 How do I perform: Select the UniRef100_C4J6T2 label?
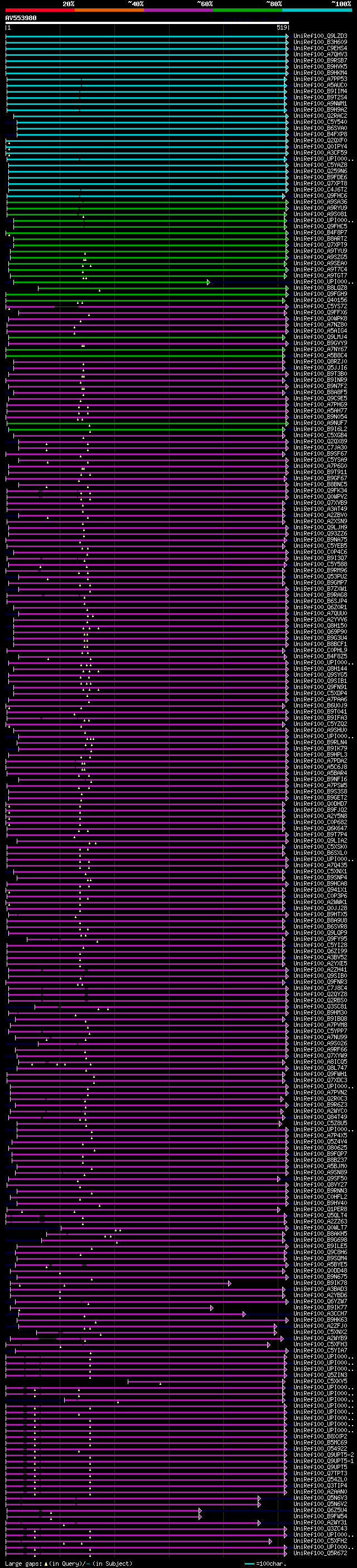point(321,189)
